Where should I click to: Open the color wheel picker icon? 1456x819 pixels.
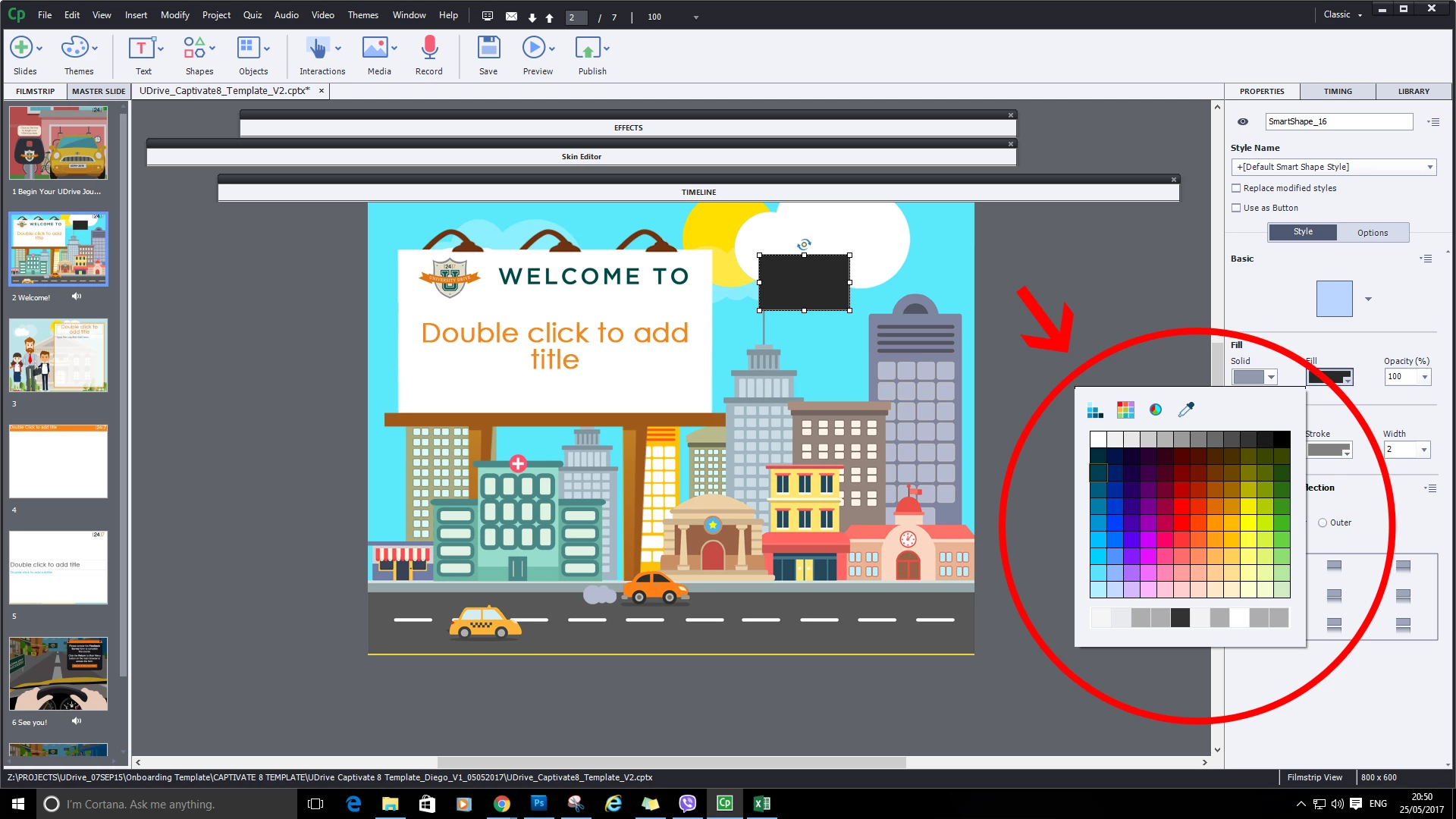coord(1156,410)
